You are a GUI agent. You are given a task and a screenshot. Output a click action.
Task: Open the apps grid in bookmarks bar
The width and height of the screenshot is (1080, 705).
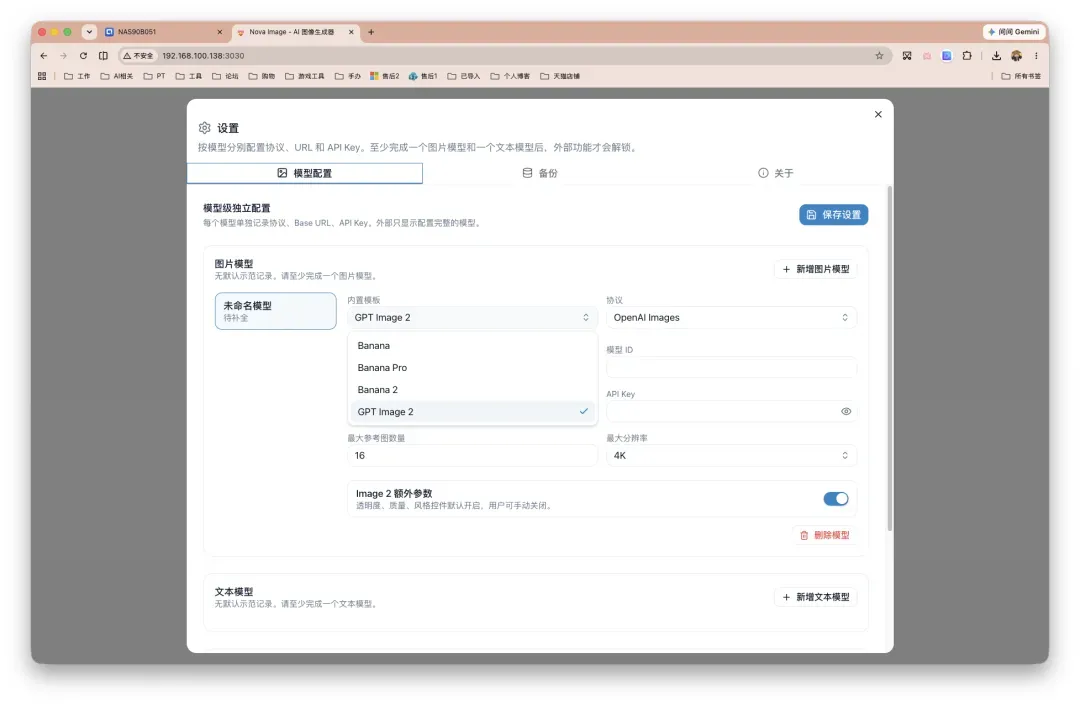tap(42, 76)
